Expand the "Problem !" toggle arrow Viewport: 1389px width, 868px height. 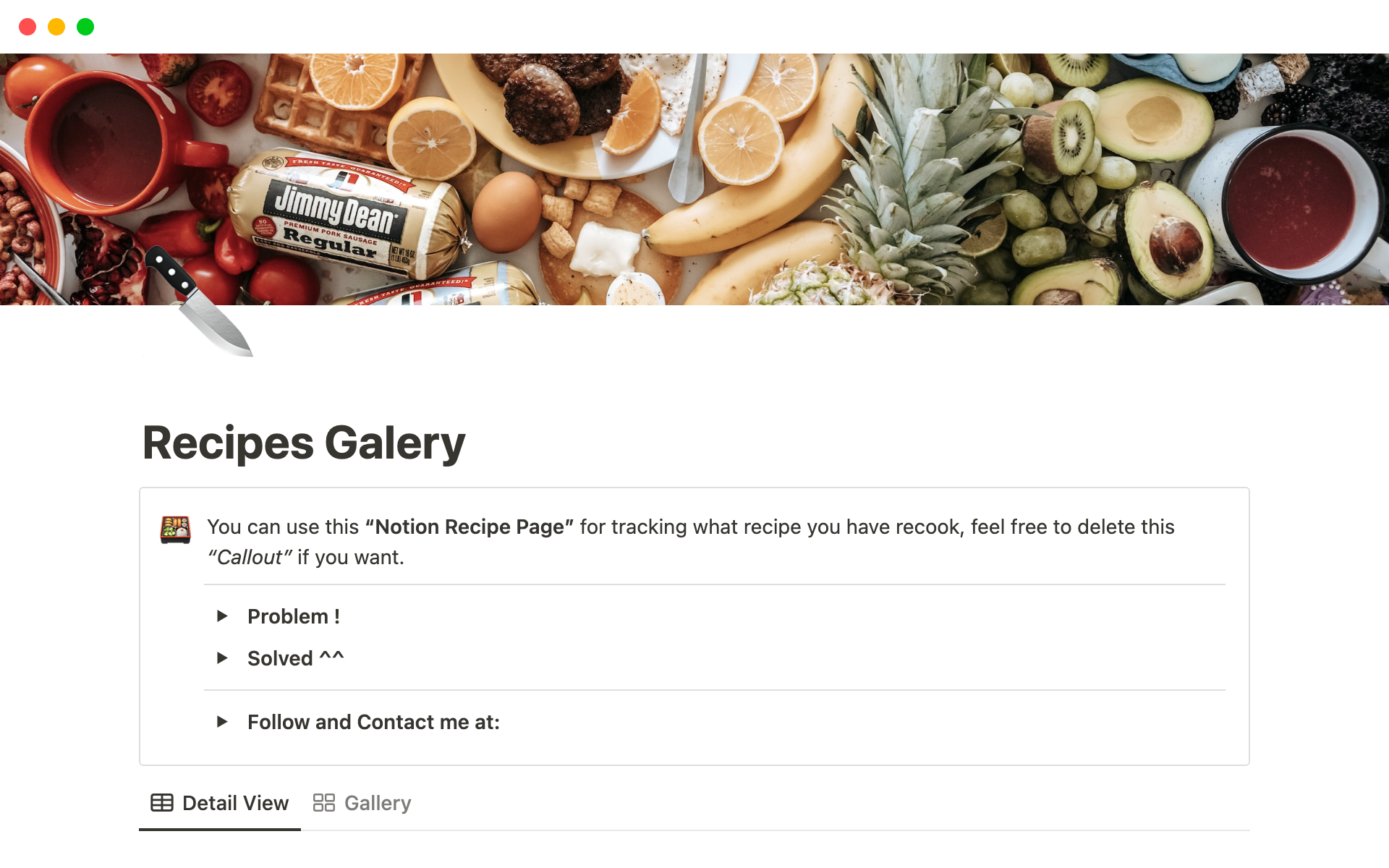coord(222,616)
